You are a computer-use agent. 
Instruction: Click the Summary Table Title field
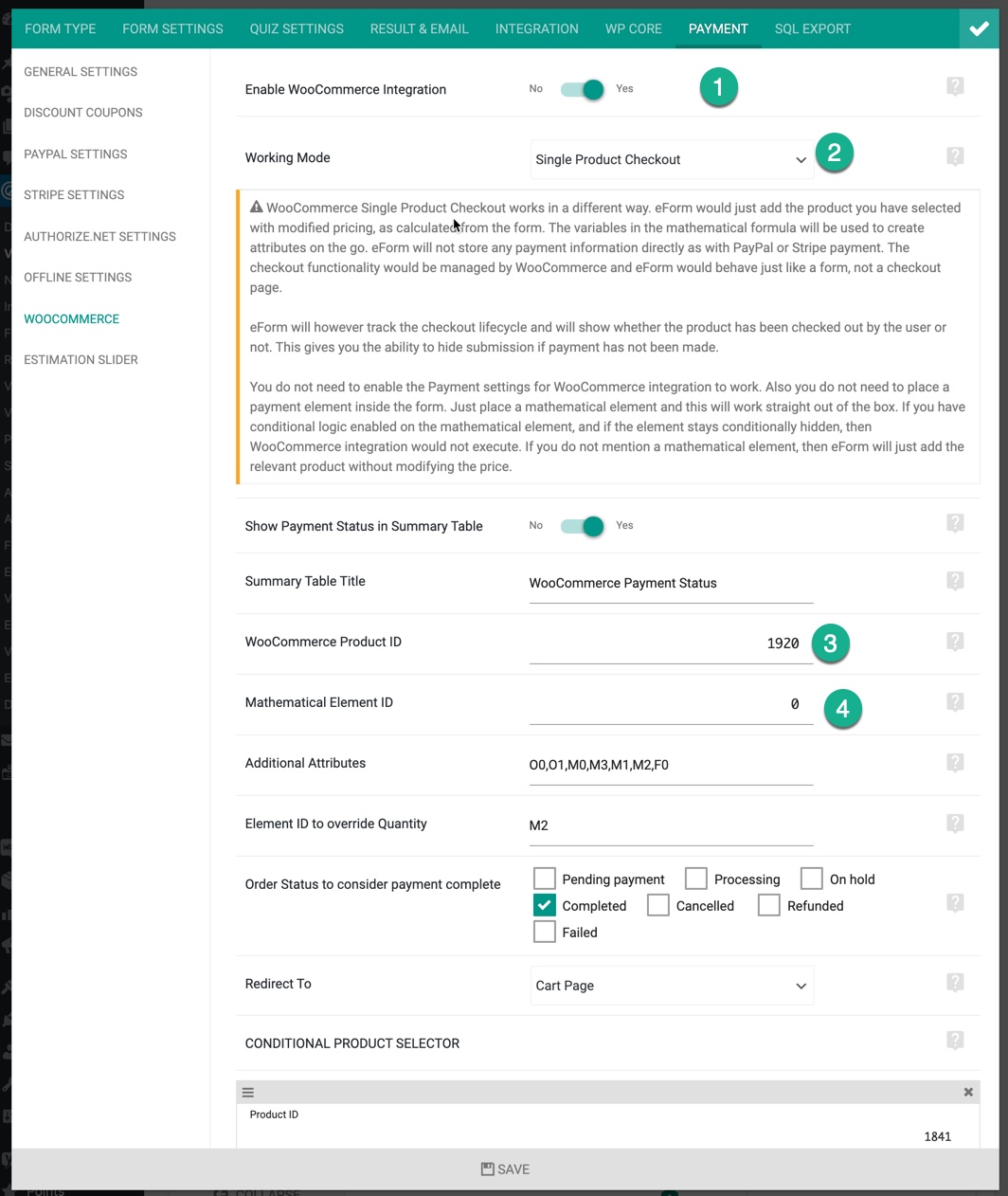point(671,583)
